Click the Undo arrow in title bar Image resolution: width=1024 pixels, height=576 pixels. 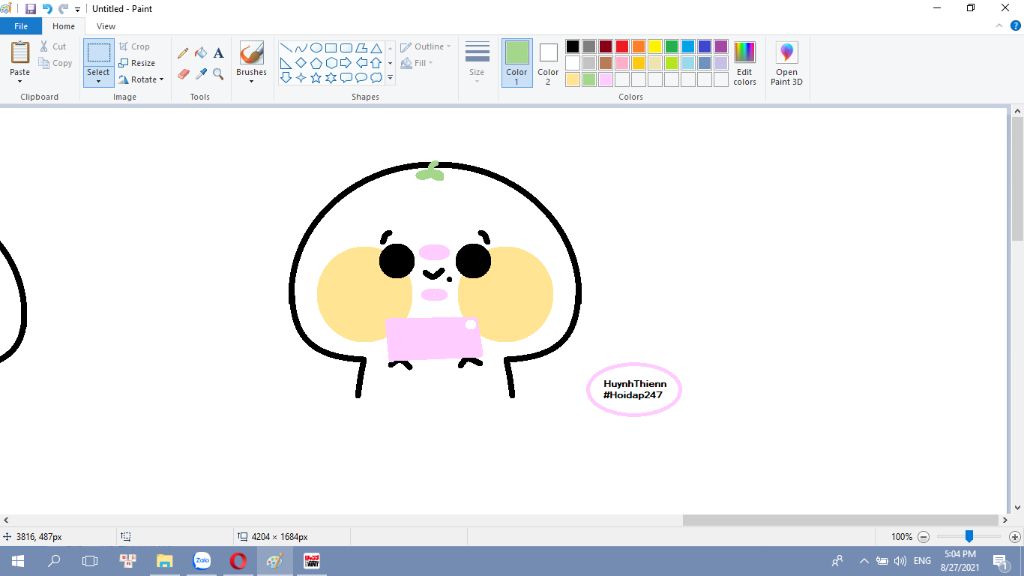(x=47, y=8)
